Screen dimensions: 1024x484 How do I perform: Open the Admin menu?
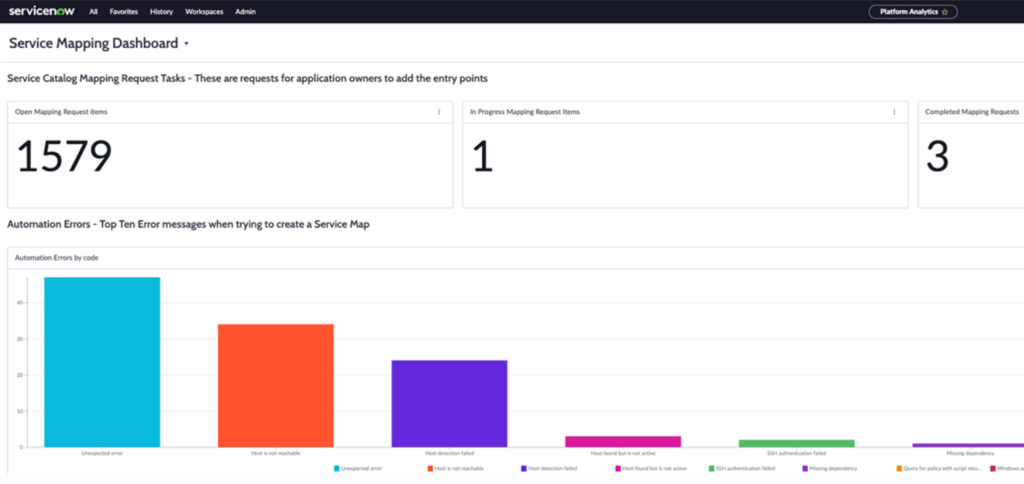click(245, 12)
